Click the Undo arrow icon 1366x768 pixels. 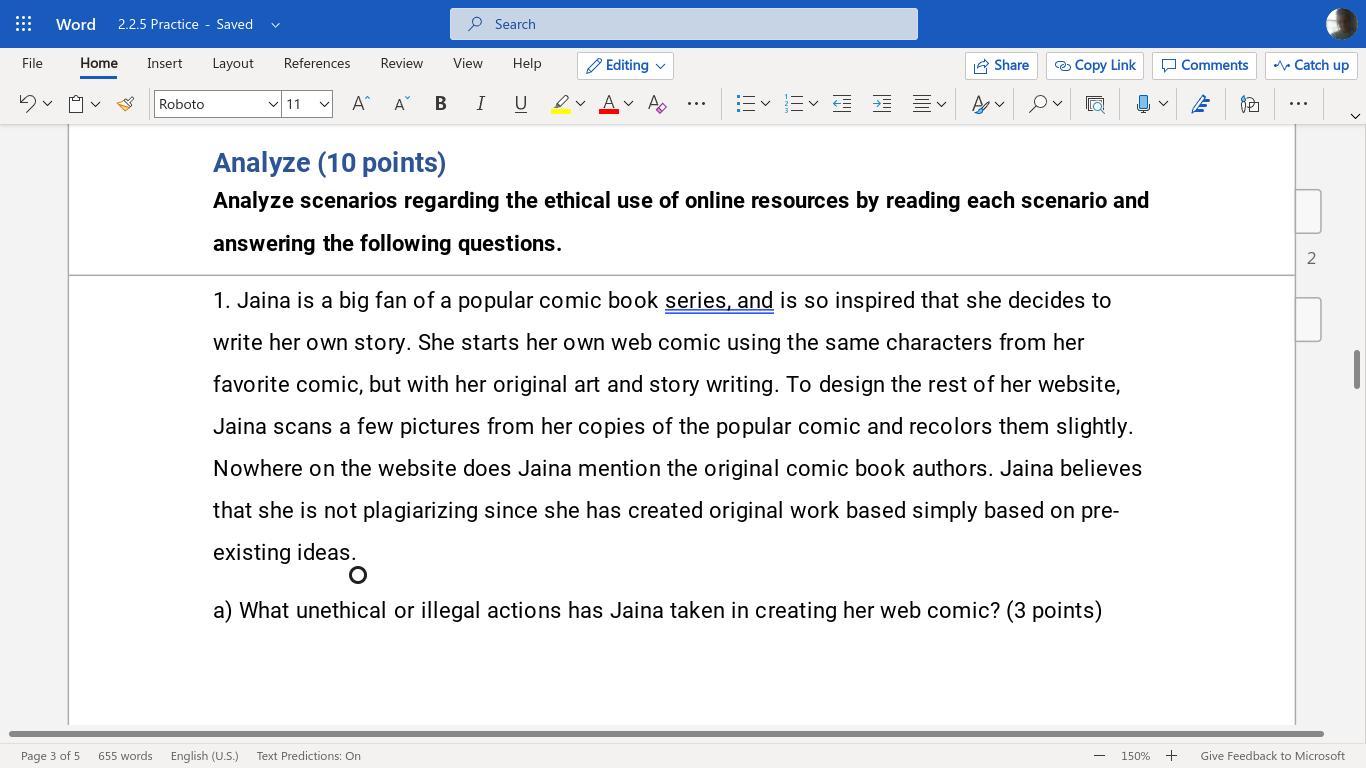28,104
